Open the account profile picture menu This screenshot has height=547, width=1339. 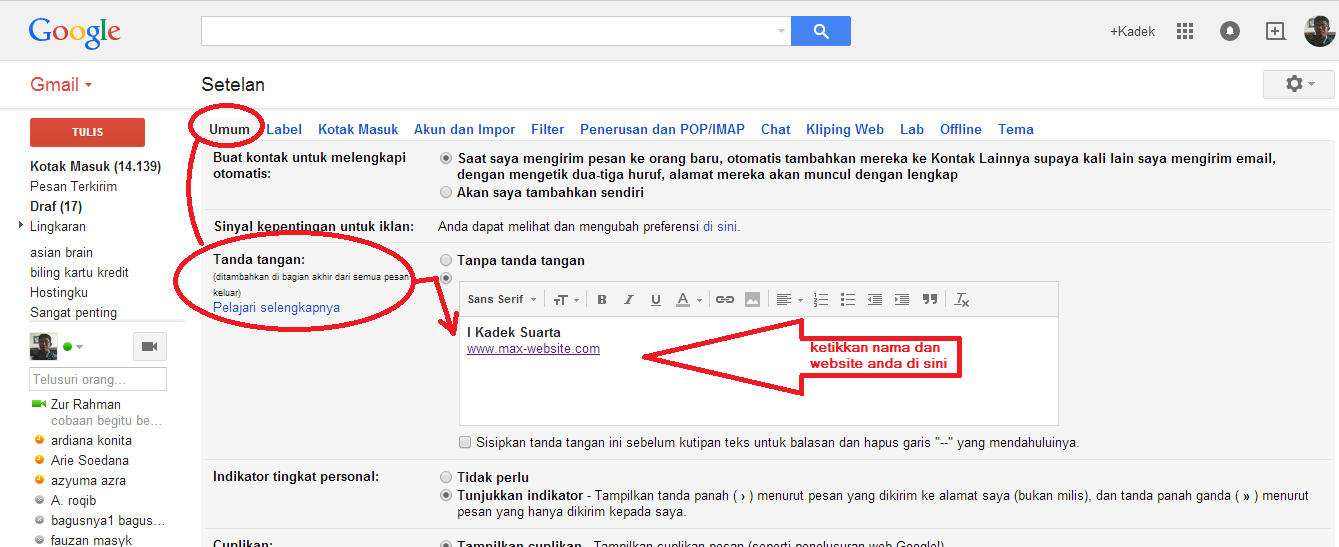tap(1319, 31)
